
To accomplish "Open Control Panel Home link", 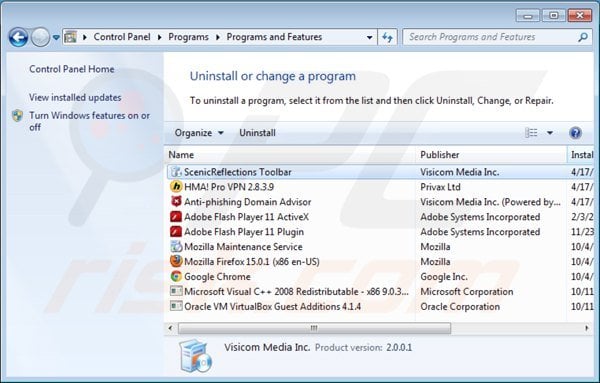I will (72, 69).
